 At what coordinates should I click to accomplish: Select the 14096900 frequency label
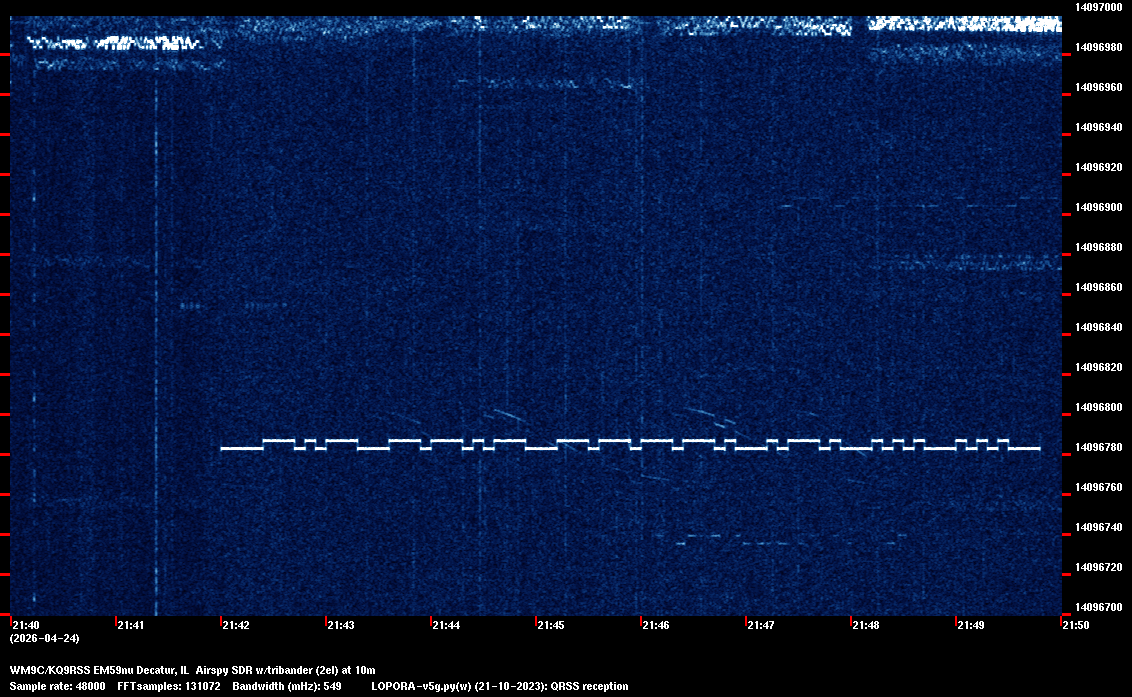tap(1098, 208)
